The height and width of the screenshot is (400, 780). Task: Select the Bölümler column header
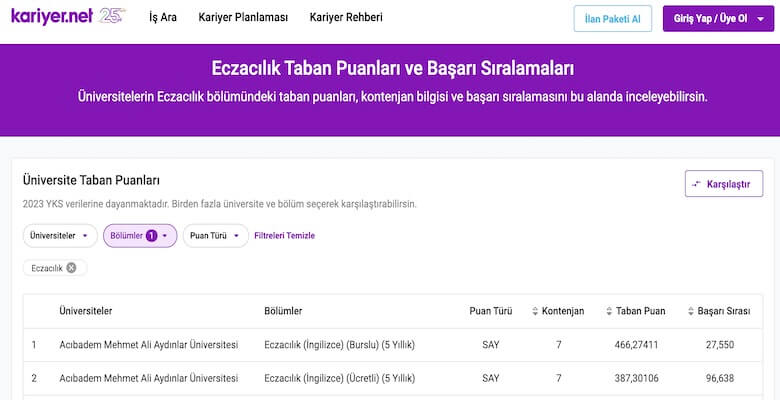coord(283,311)
